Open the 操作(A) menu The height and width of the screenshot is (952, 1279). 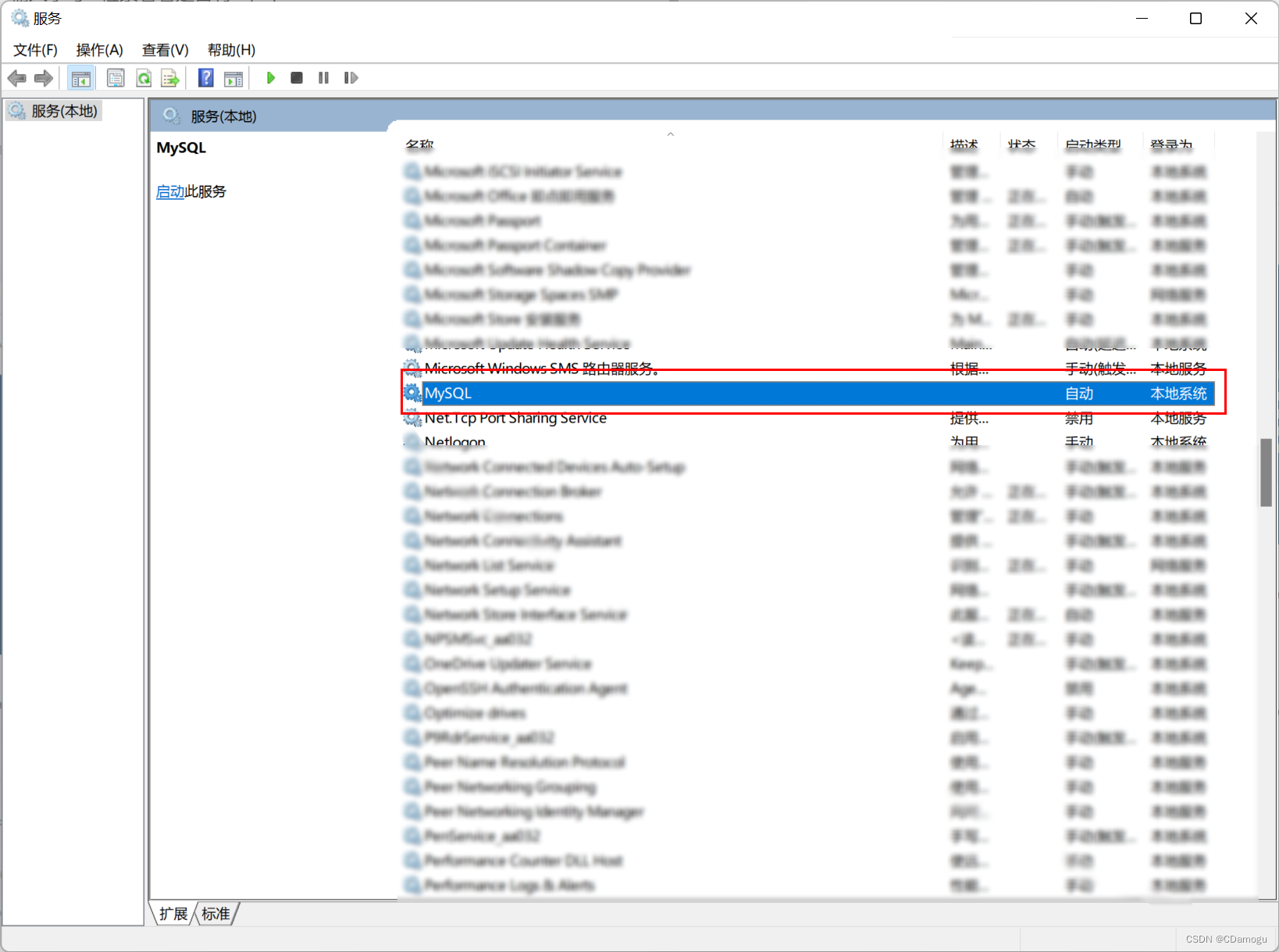click(99, 49)
